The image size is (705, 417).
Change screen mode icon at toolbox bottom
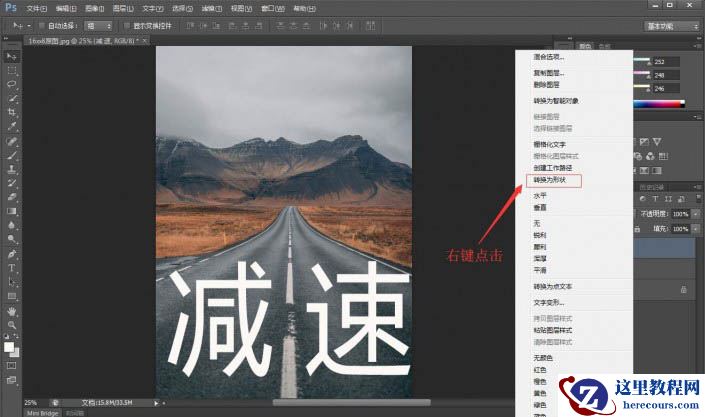[x=12, y=380]
